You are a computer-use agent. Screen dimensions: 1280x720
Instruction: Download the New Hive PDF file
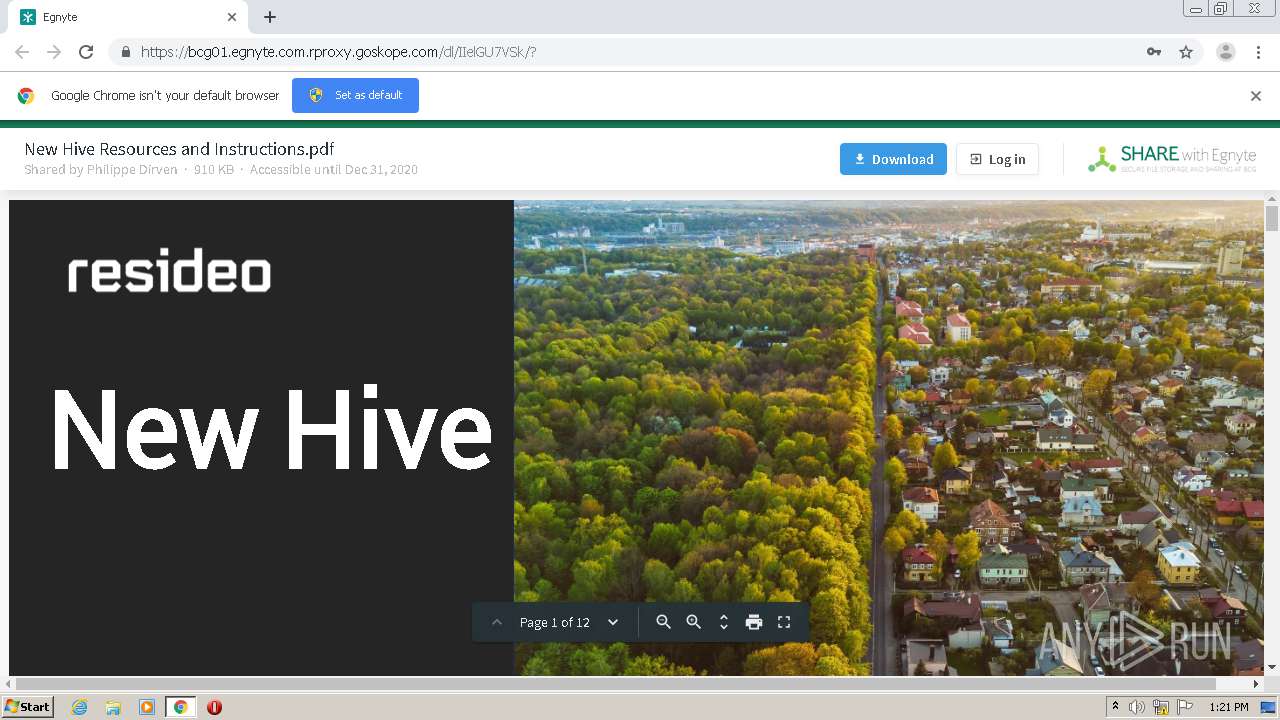tap(893, 159)
